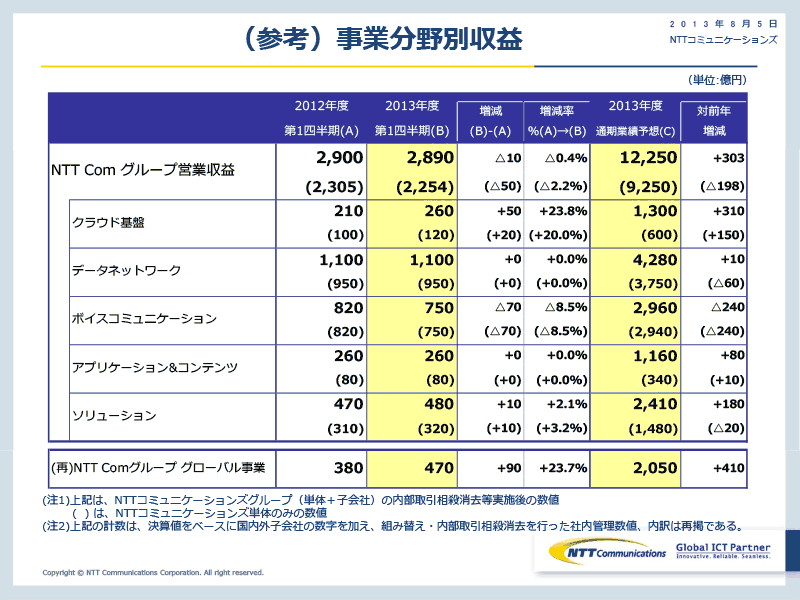Click footnote 注1 first line
Viewport: 800px width, 600px height.
[x=301, y=500]
